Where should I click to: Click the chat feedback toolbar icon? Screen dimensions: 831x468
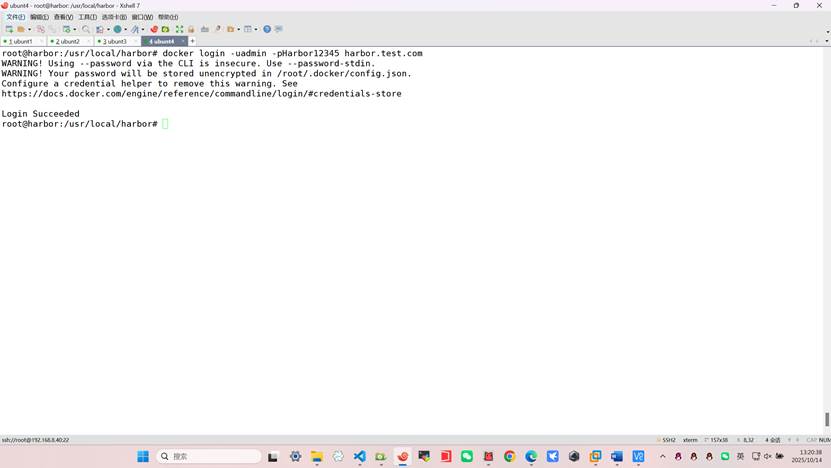pos(278,29)
